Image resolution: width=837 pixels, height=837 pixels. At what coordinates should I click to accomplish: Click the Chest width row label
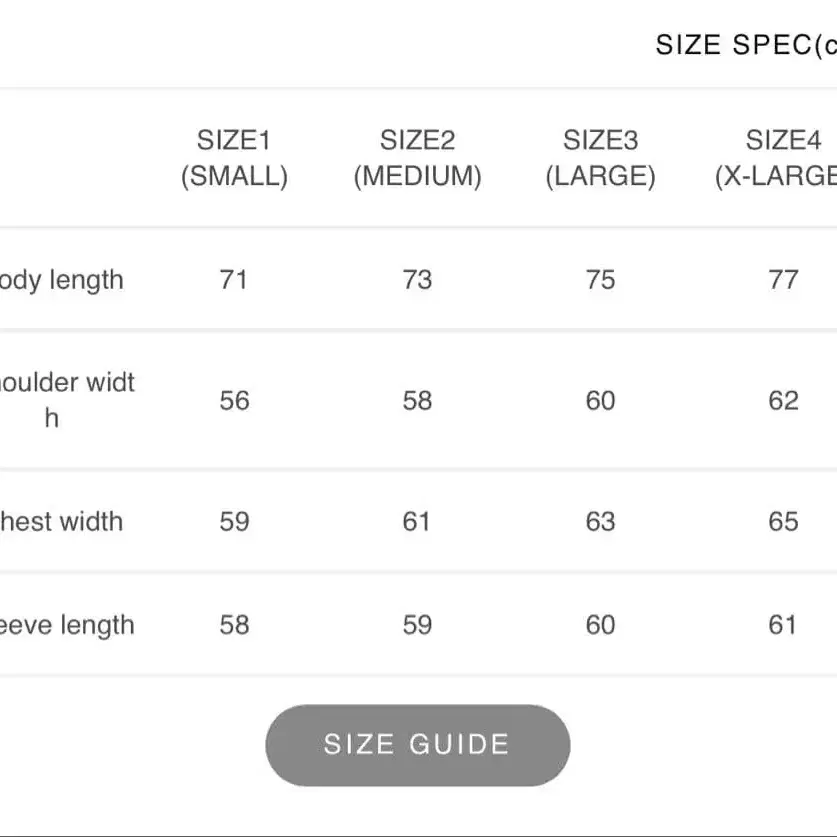click(61, 522)
